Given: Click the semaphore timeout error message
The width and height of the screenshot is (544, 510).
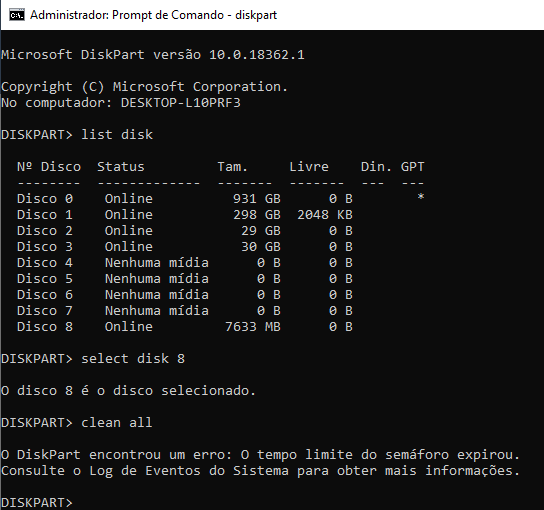Looking at the screenshot, I should coord(260,455).
